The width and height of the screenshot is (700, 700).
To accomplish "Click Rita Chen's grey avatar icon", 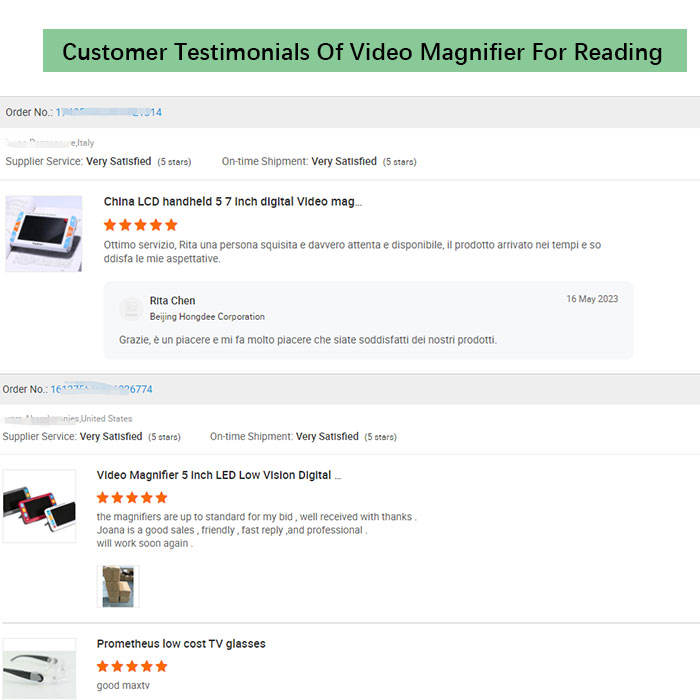I will point(129,308).
